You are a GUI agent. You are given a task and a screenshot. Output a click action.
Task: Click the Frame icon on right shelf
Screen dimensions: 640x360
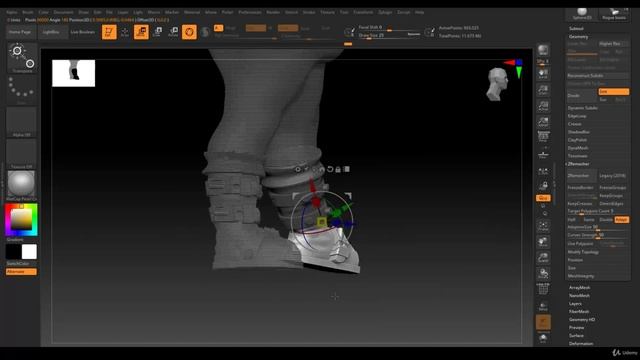pos(543,226)
